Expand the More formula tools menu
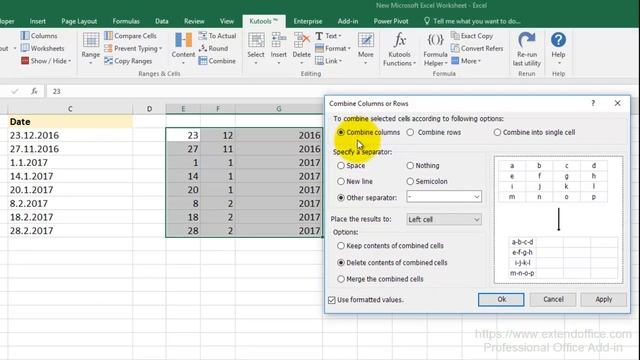The image size is (640, 360). (466, 61)
